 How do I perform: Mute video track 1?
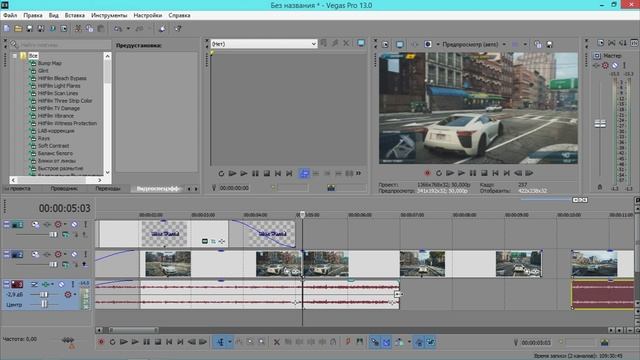pyautogui.click(x=74, y=224)
